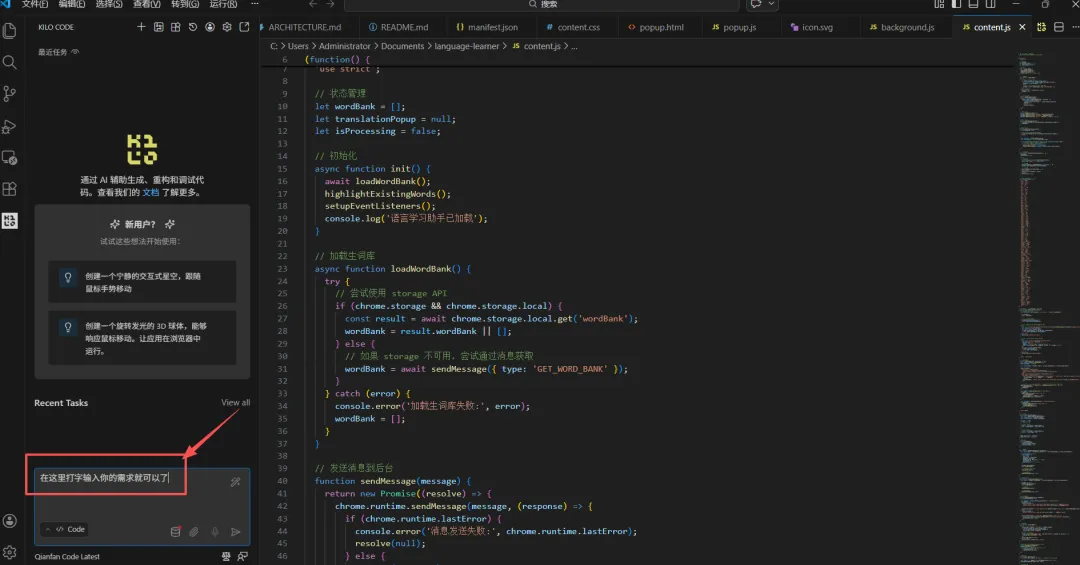Open the Extensions view

click(x=10, y=189)
